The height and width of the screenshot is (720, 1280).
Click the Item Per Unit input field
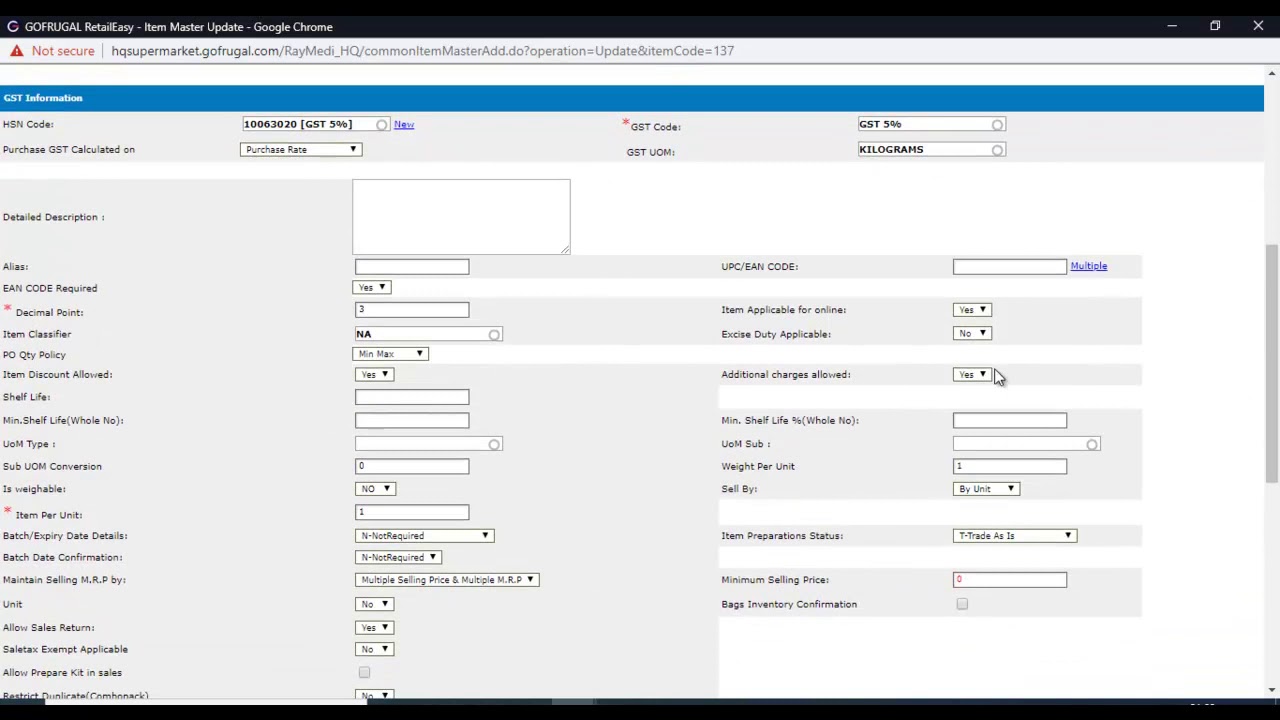(412, 513)
